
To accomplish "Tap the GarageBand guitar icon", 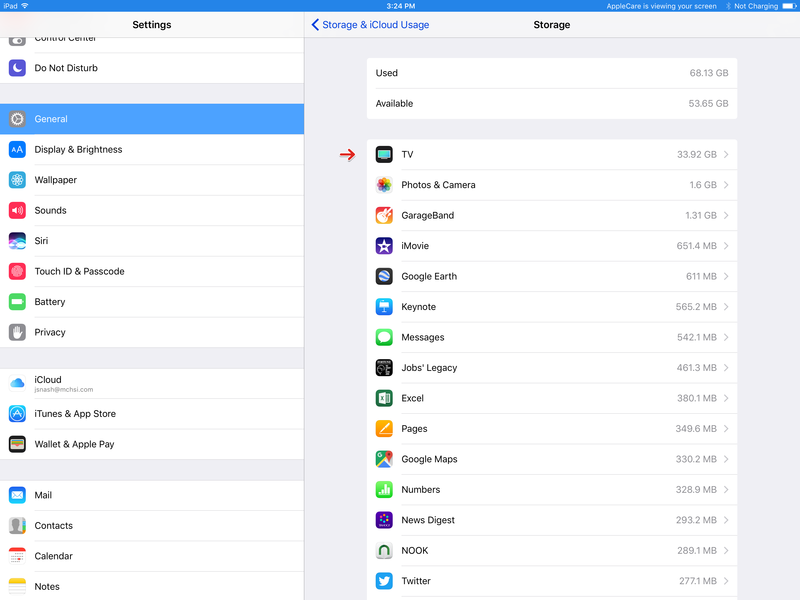I will pos(384,215).
